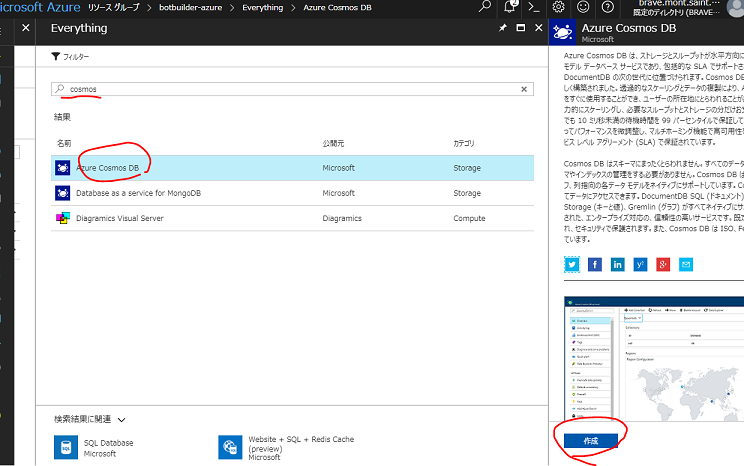The width and height of the screenshot is (744, 466).
Task: Share on Twitter
Action: coord(572,265)
